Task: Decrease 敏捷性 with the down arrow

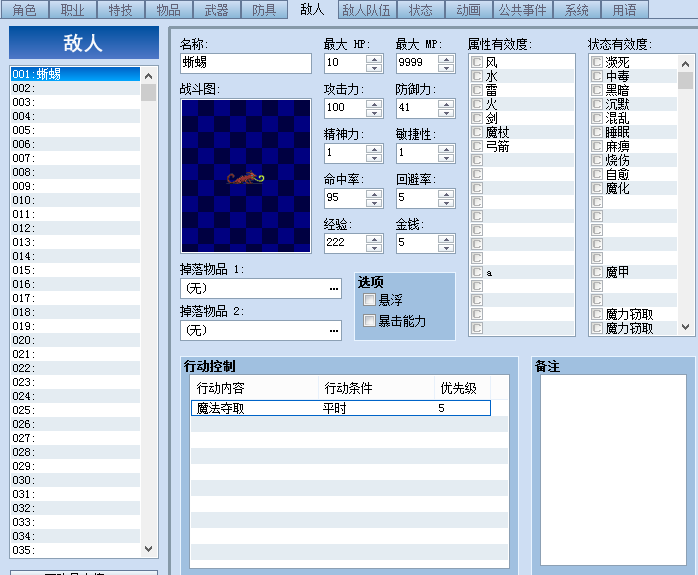Action: [446, 158]
